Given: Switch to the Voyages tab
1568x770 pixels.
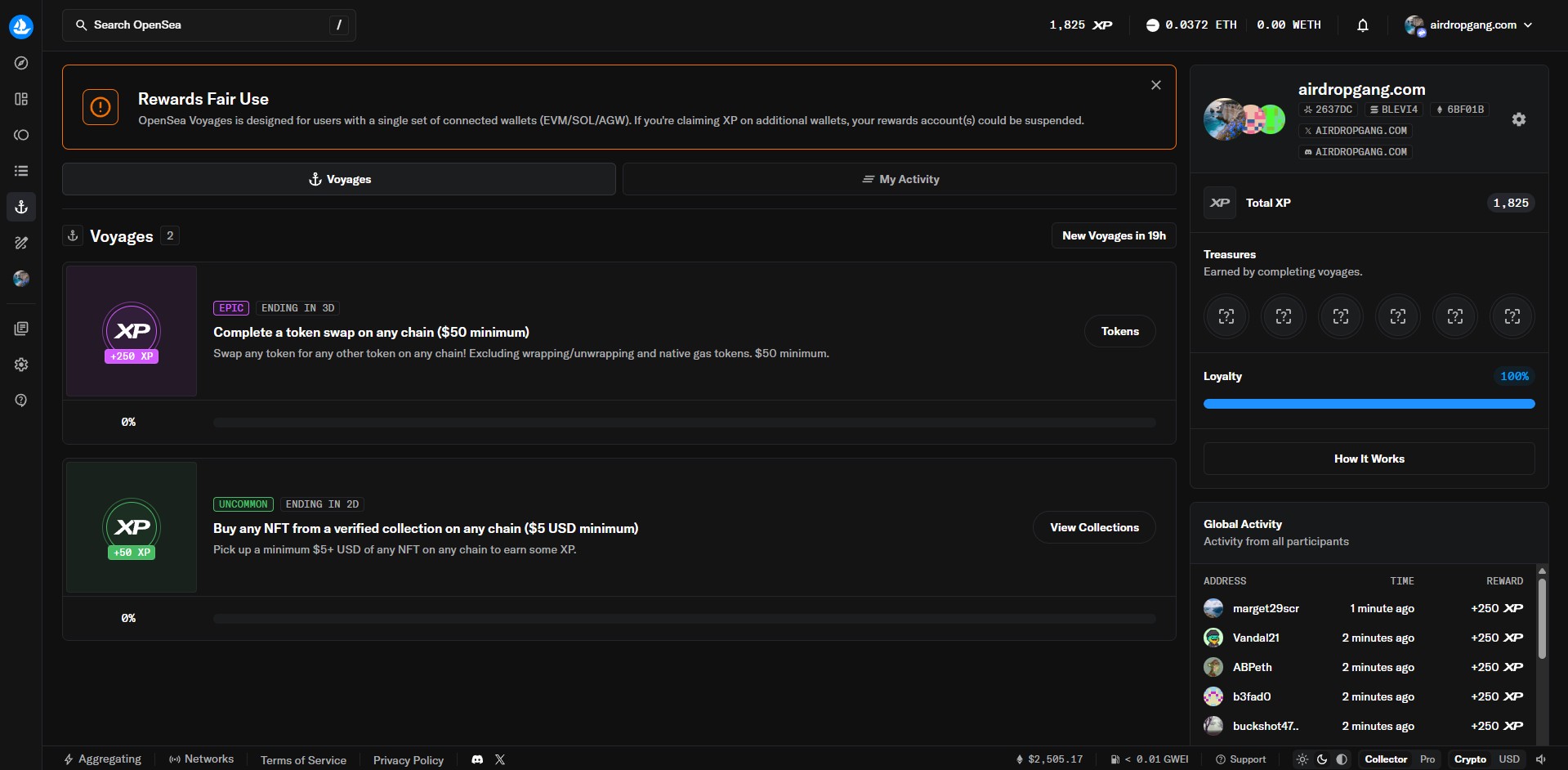Looking at the screenshot, I should coord(339,179).
